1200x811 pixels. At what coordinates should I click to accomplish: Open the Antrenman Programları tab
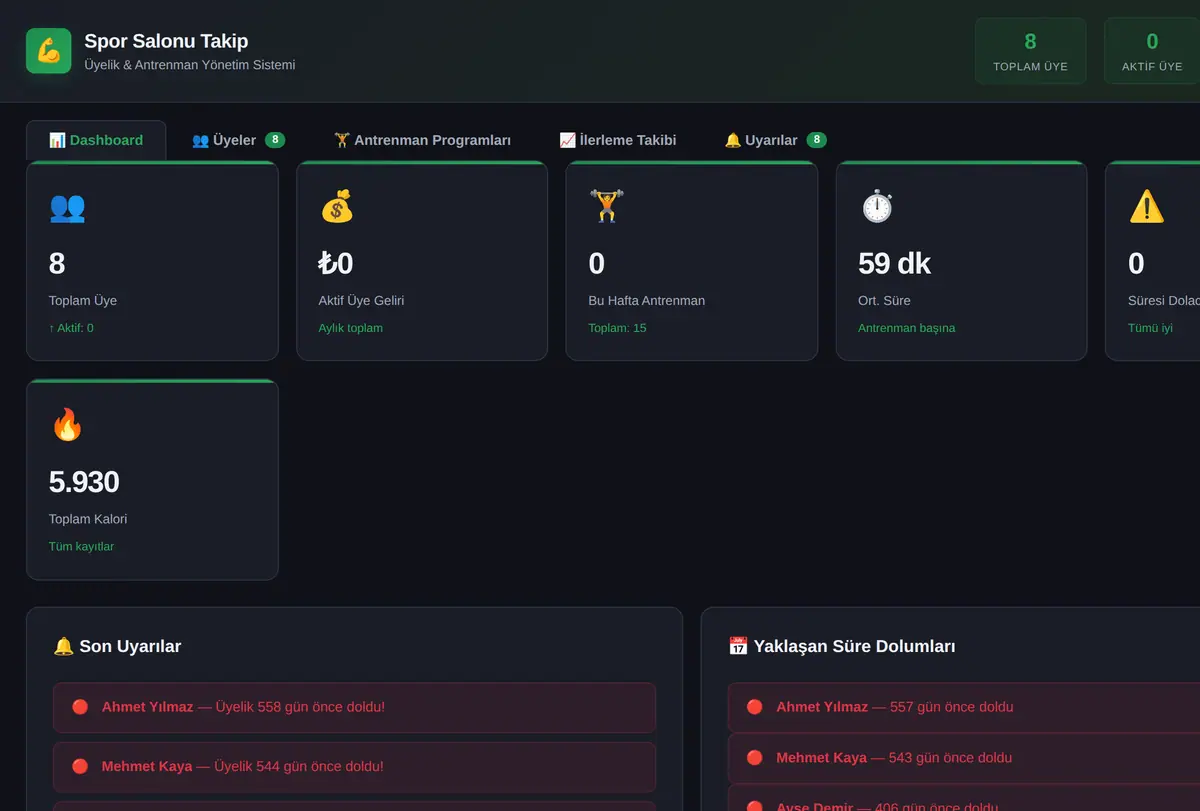click(422, 140)
